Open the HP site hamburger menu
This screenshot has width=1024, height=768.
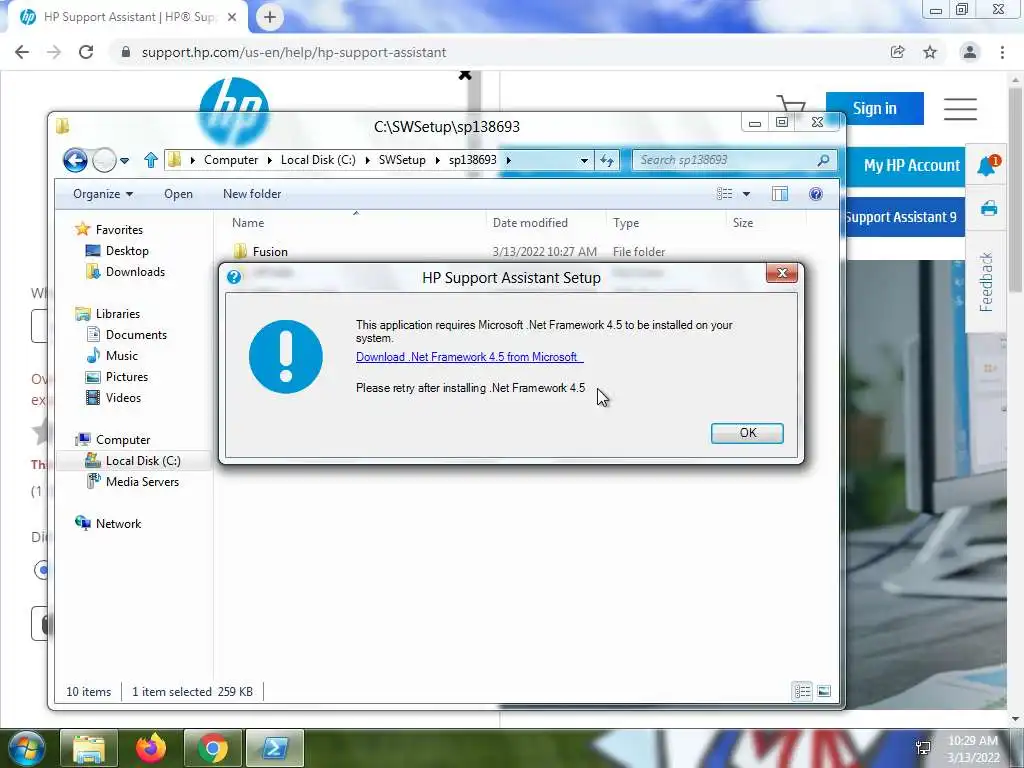pyautogui.click(x=960, y=109)
